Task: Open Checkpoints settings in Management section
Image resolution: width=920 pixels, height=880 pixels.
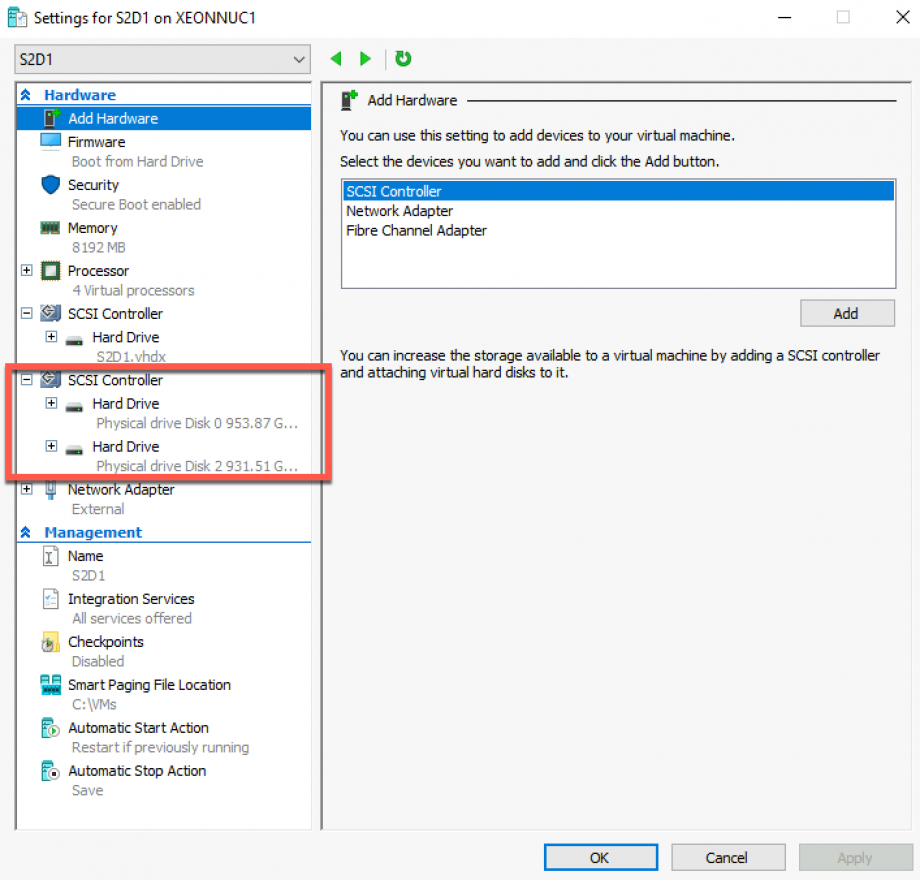Action: 52,641
